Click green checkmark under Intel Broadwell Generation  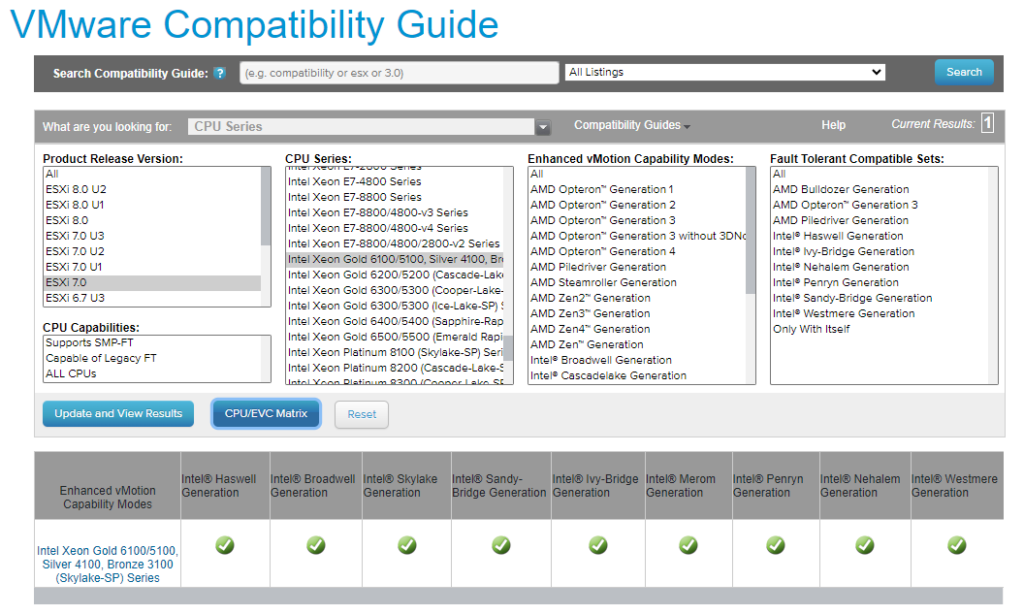[x=316, y=545]
